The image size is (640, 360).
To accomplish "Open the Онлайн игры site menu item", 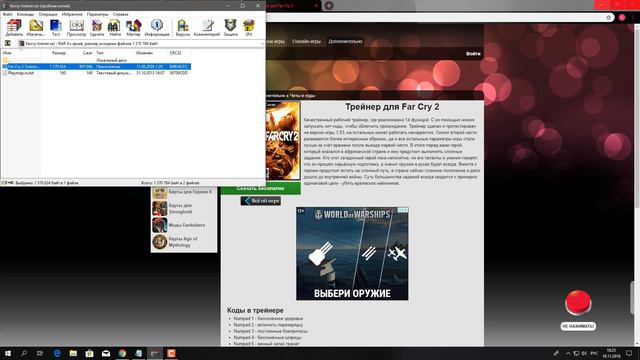I will [x=306, y=41].
